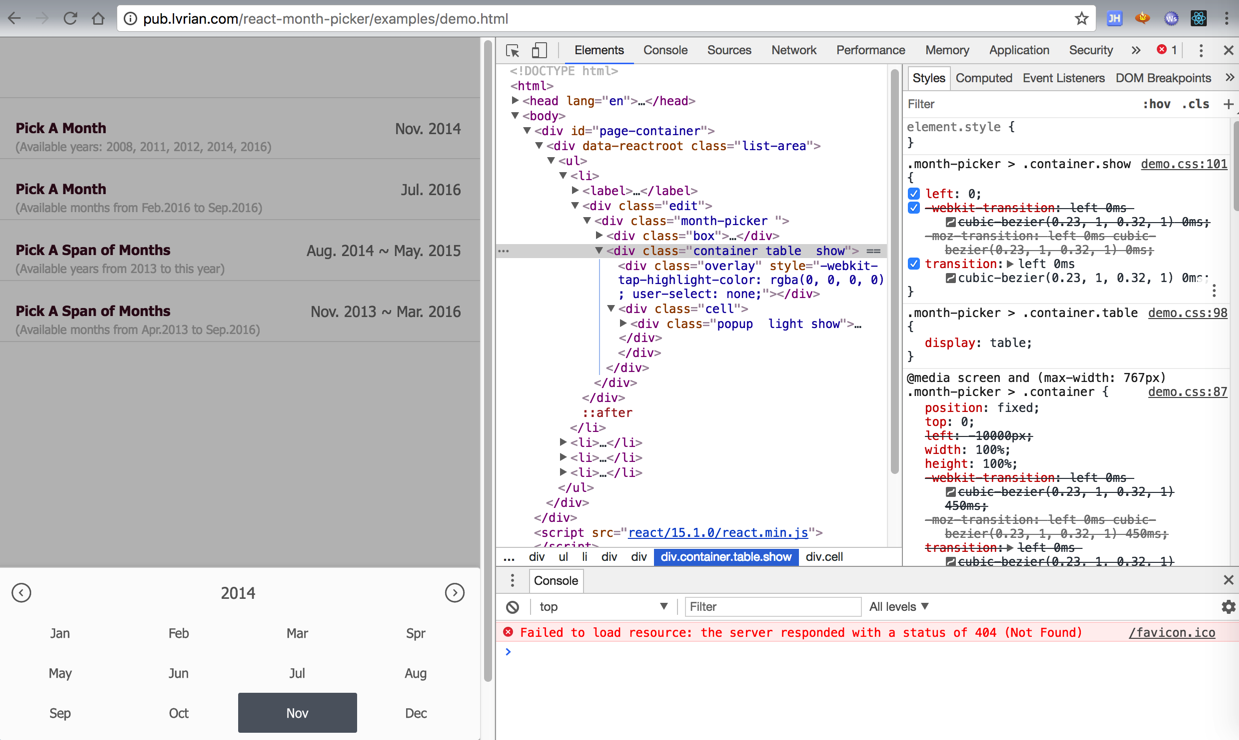Viewport: 1239px width, 740px height.
Task: Select the Nov month button
Action: [x=297, y=713]
